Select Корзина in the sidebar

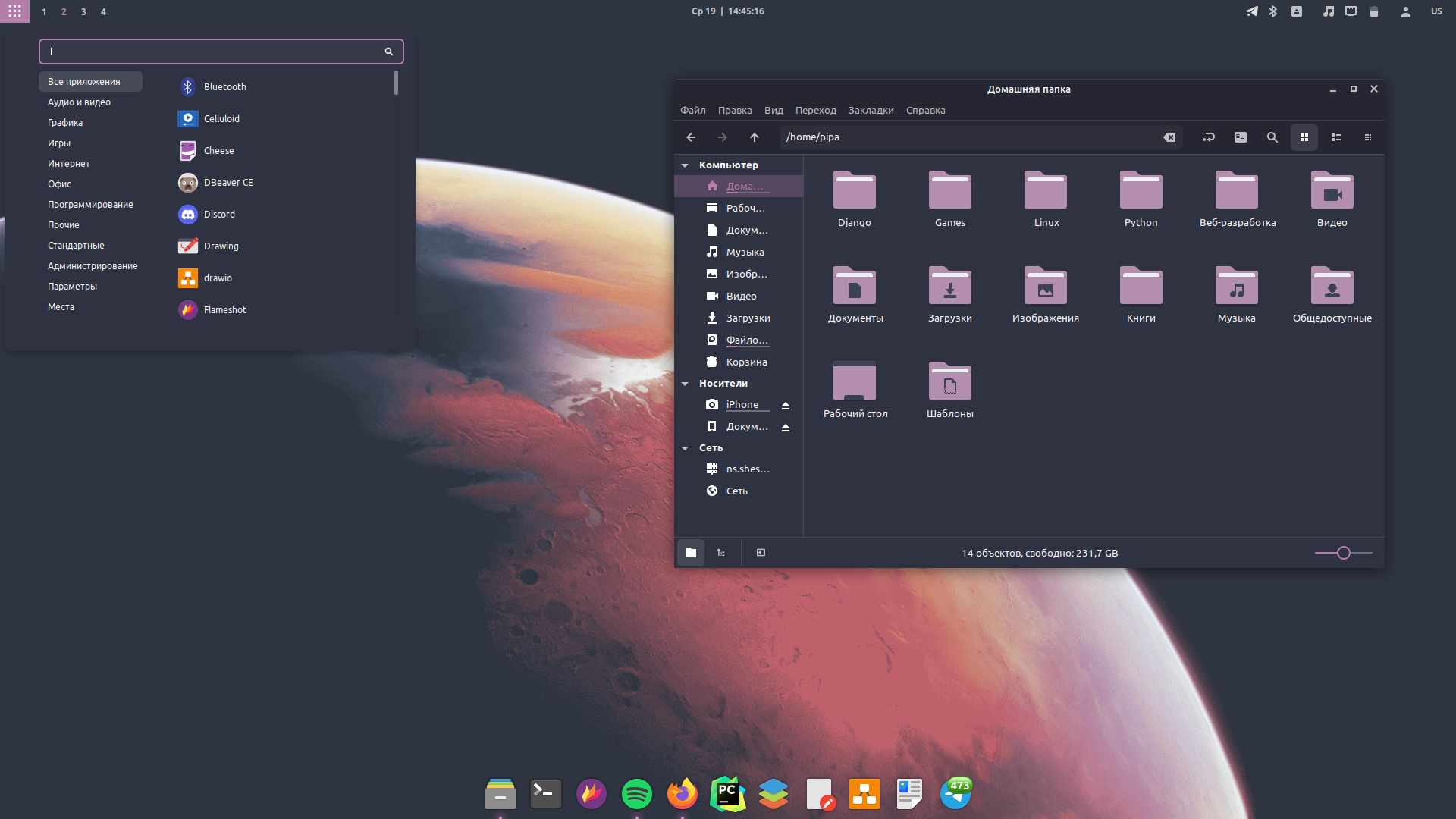tap(739, 362)
